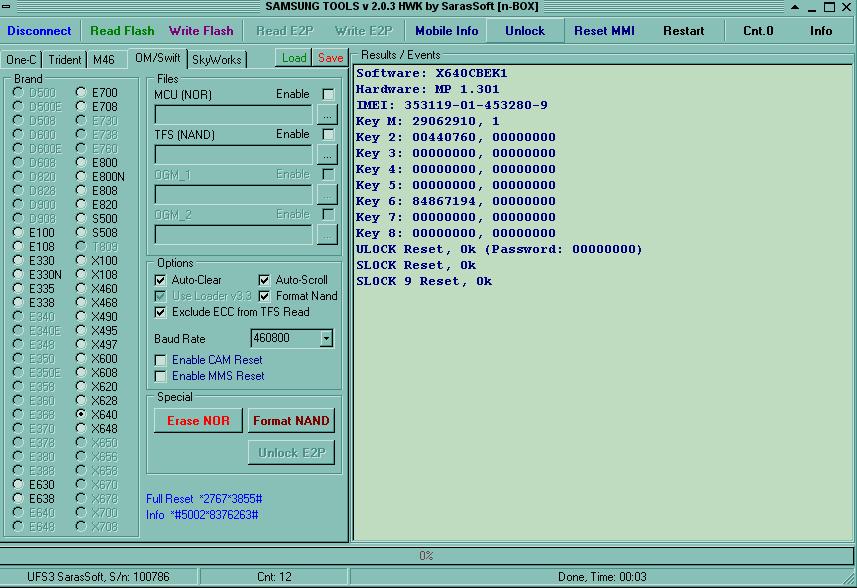Toggle Exclude ECC from TFS Read
This screenshot has height=588, width=857.
pyautogui.click(x=160, y=312)
